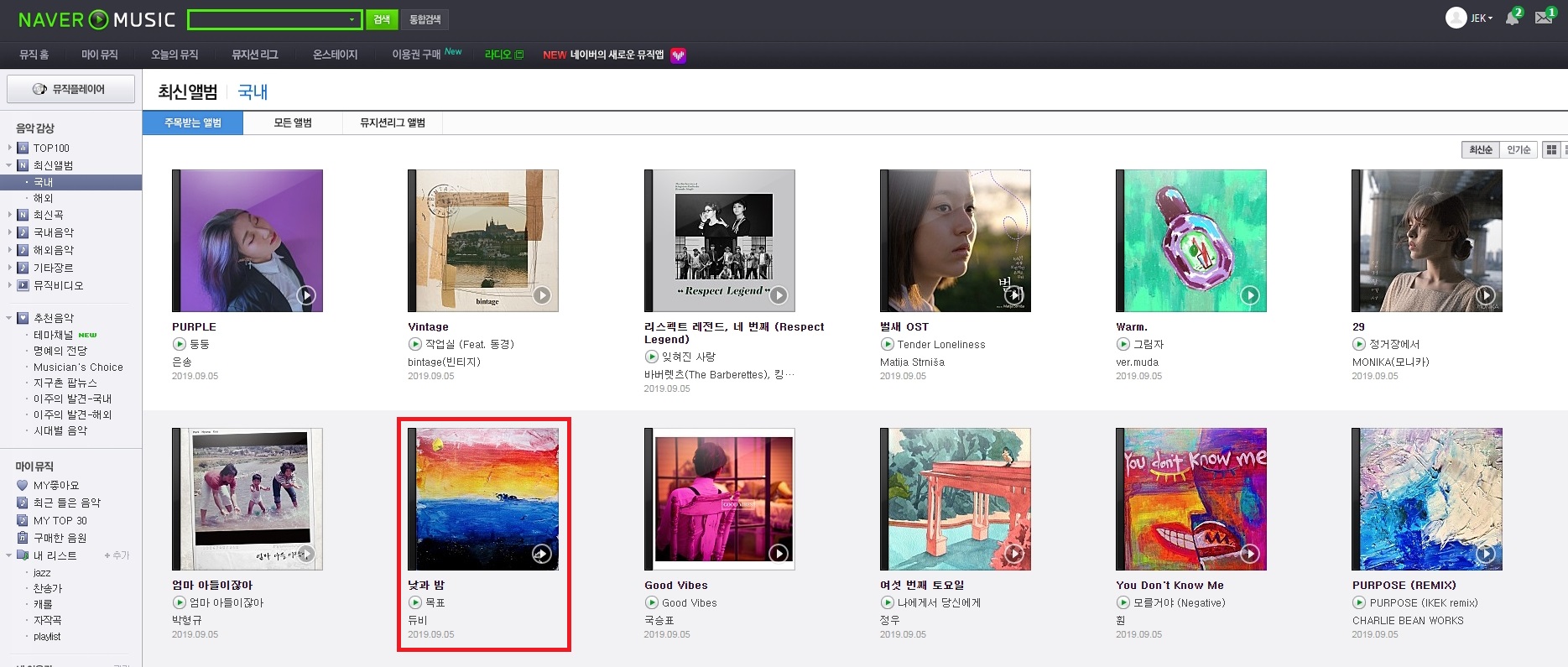The height and width of the screenshot is (667, 1568).
Task: Play the You Don't Know Me cover overlay
Action: tap(1250, 554)
